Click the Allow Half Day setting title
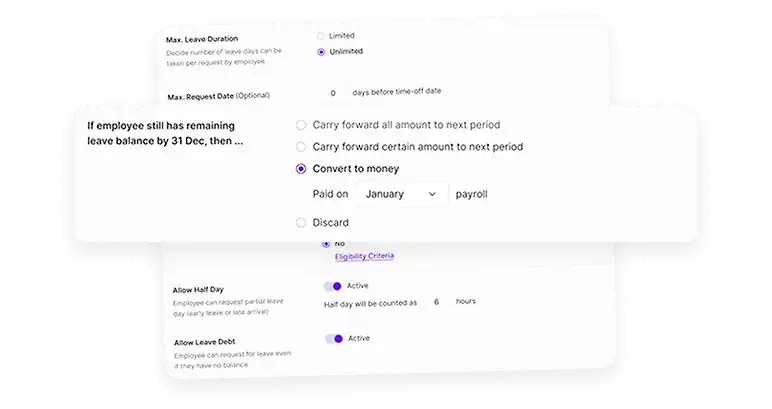 [x=198, y=290]
